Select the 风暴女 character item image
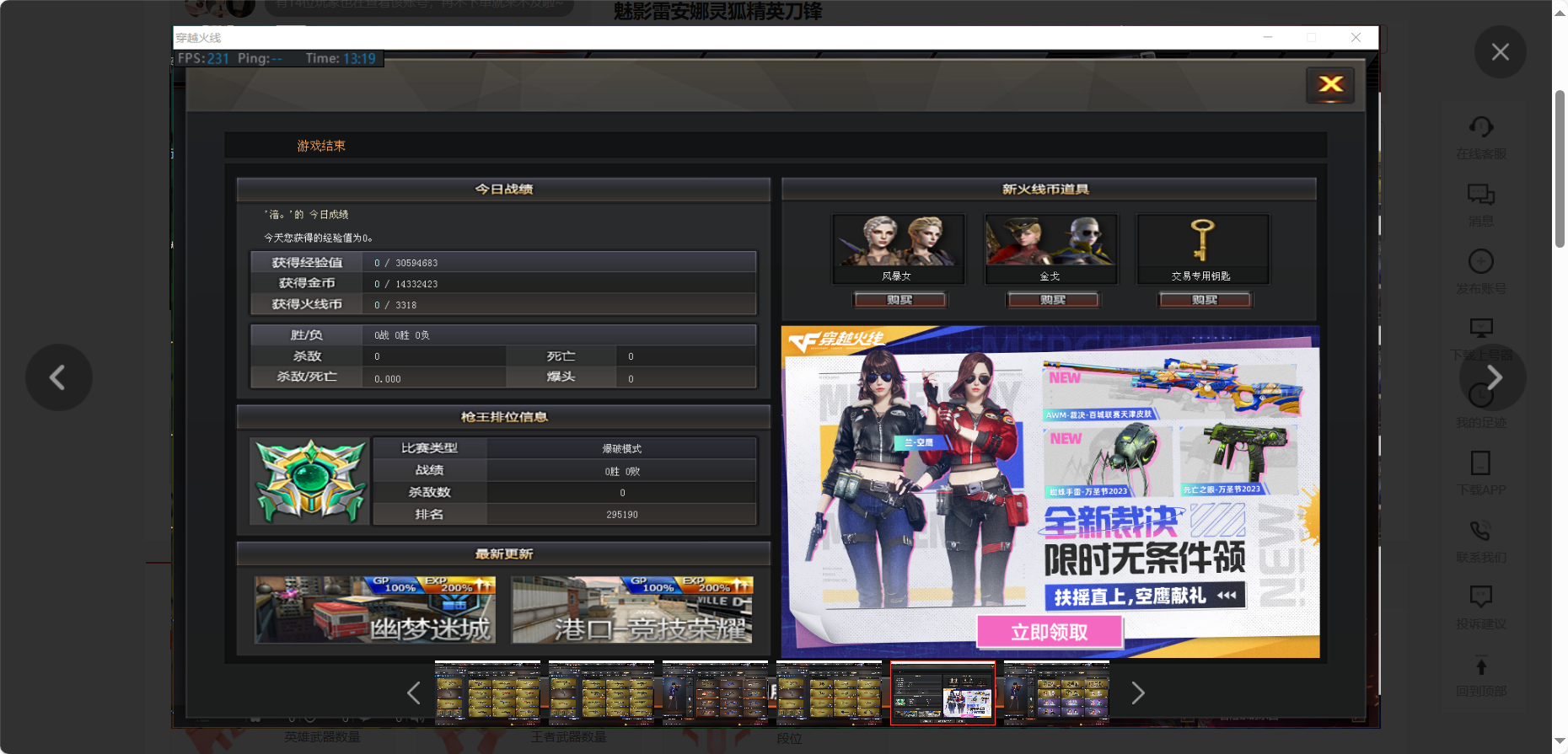Screen dimensions: 1568x754 pyautogui.click(x=899, y=241)
